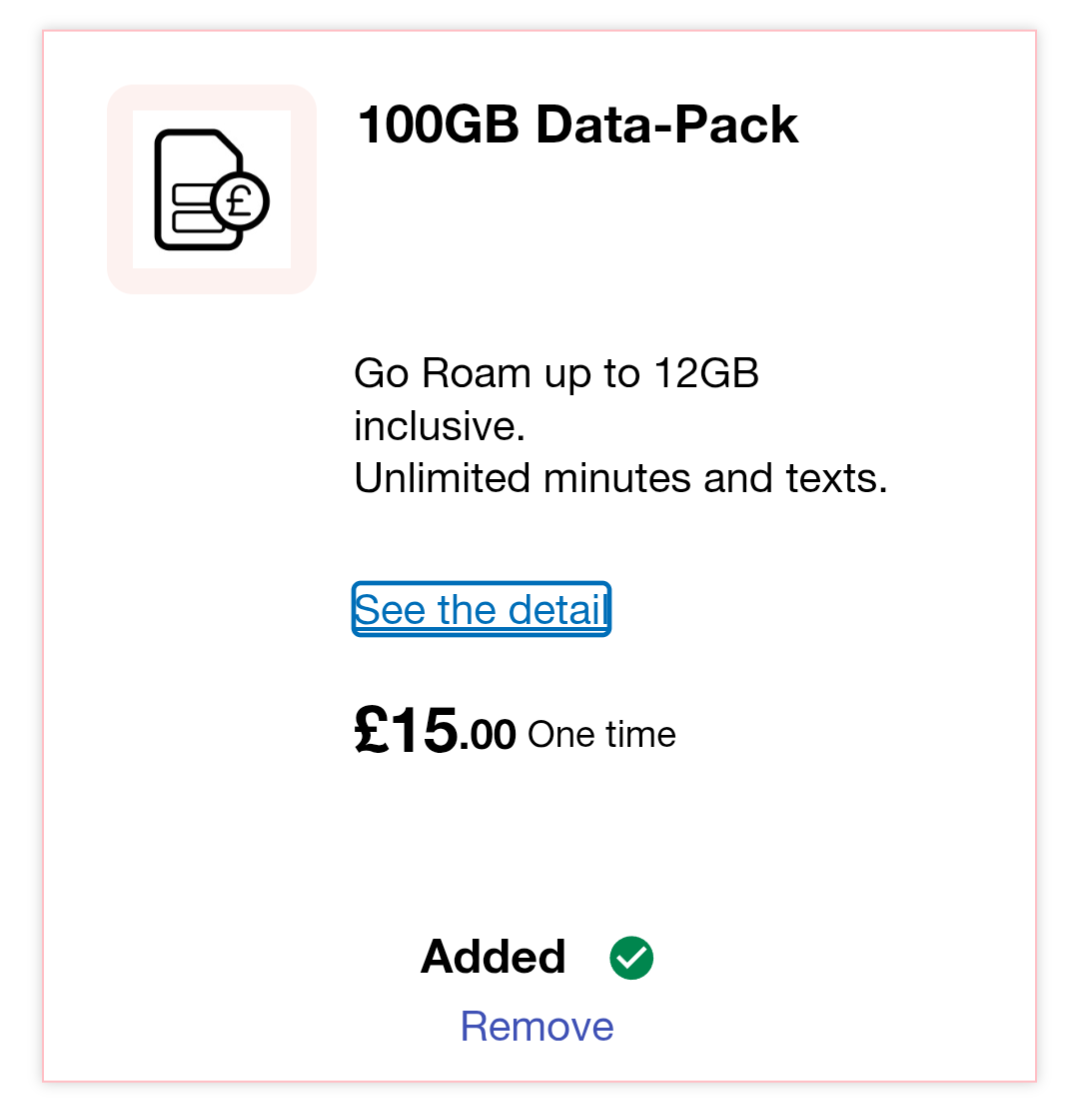Open the See the detail link
Screen dimensions: 1079x1103
pyautogui.click(x=481, y=609)
